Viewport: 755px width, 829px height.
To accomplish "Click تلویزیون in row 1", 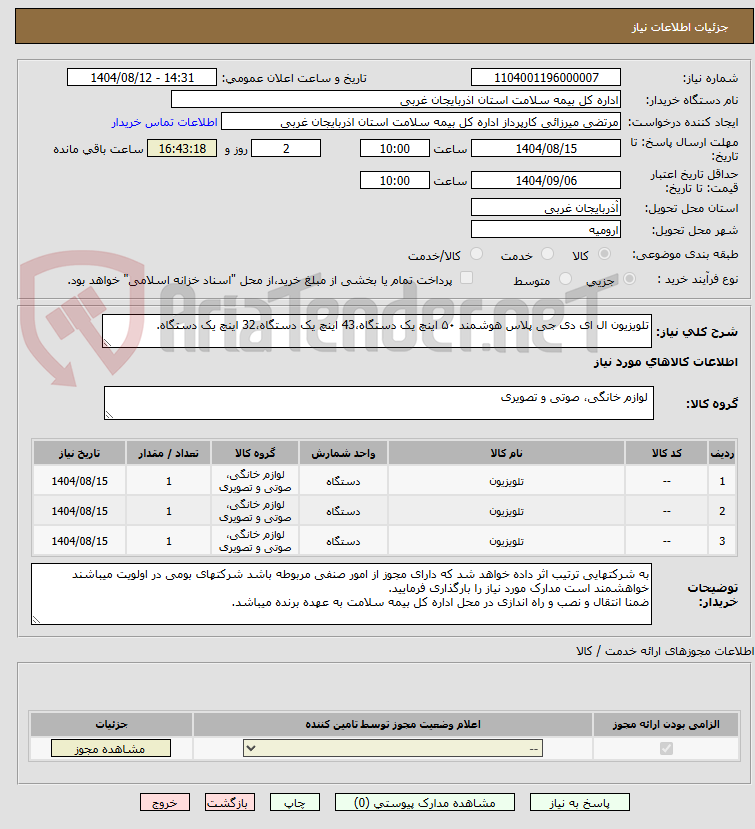I will (x=507, y=481).
